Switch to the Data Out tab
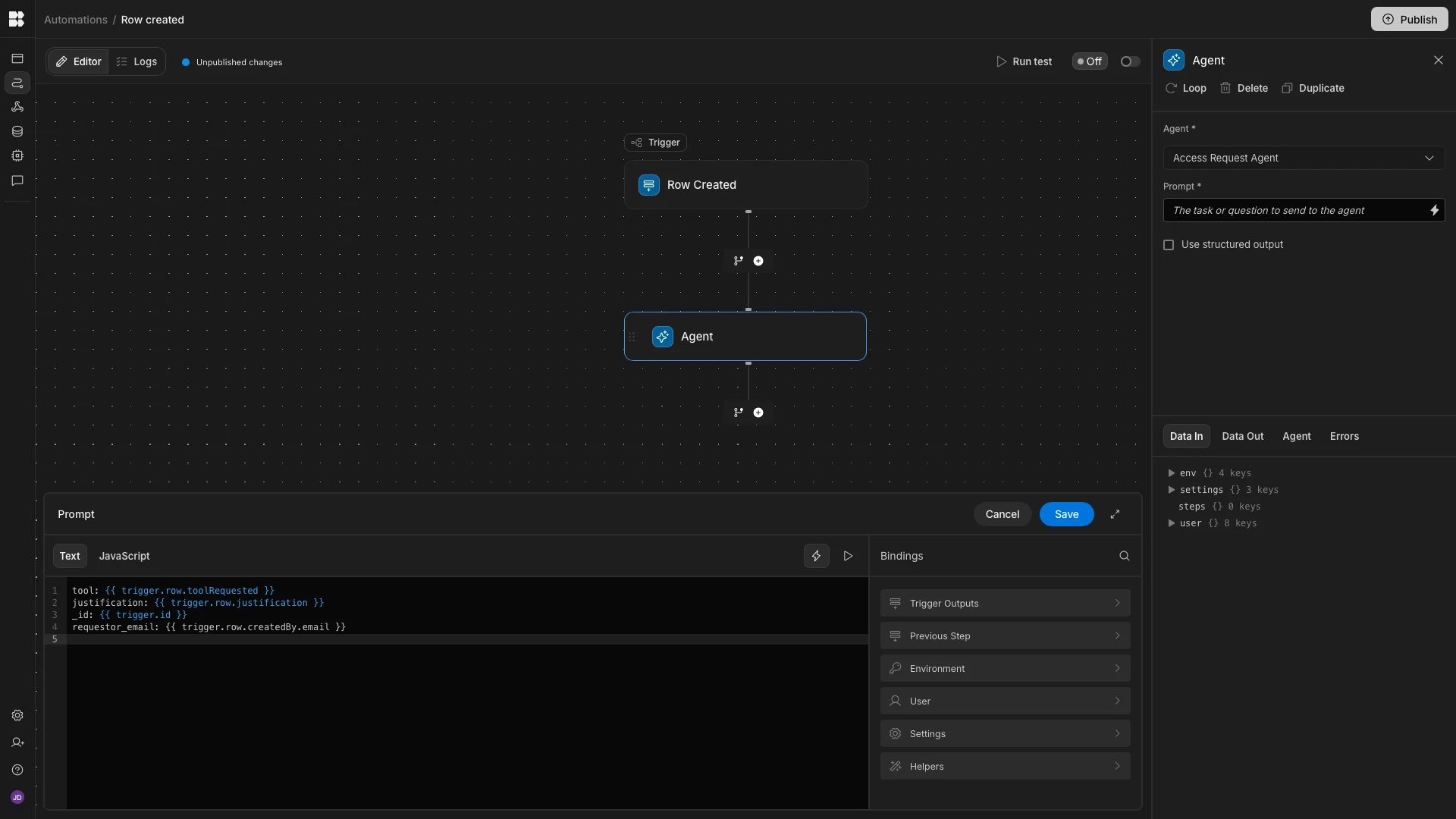 point(1242,436)
